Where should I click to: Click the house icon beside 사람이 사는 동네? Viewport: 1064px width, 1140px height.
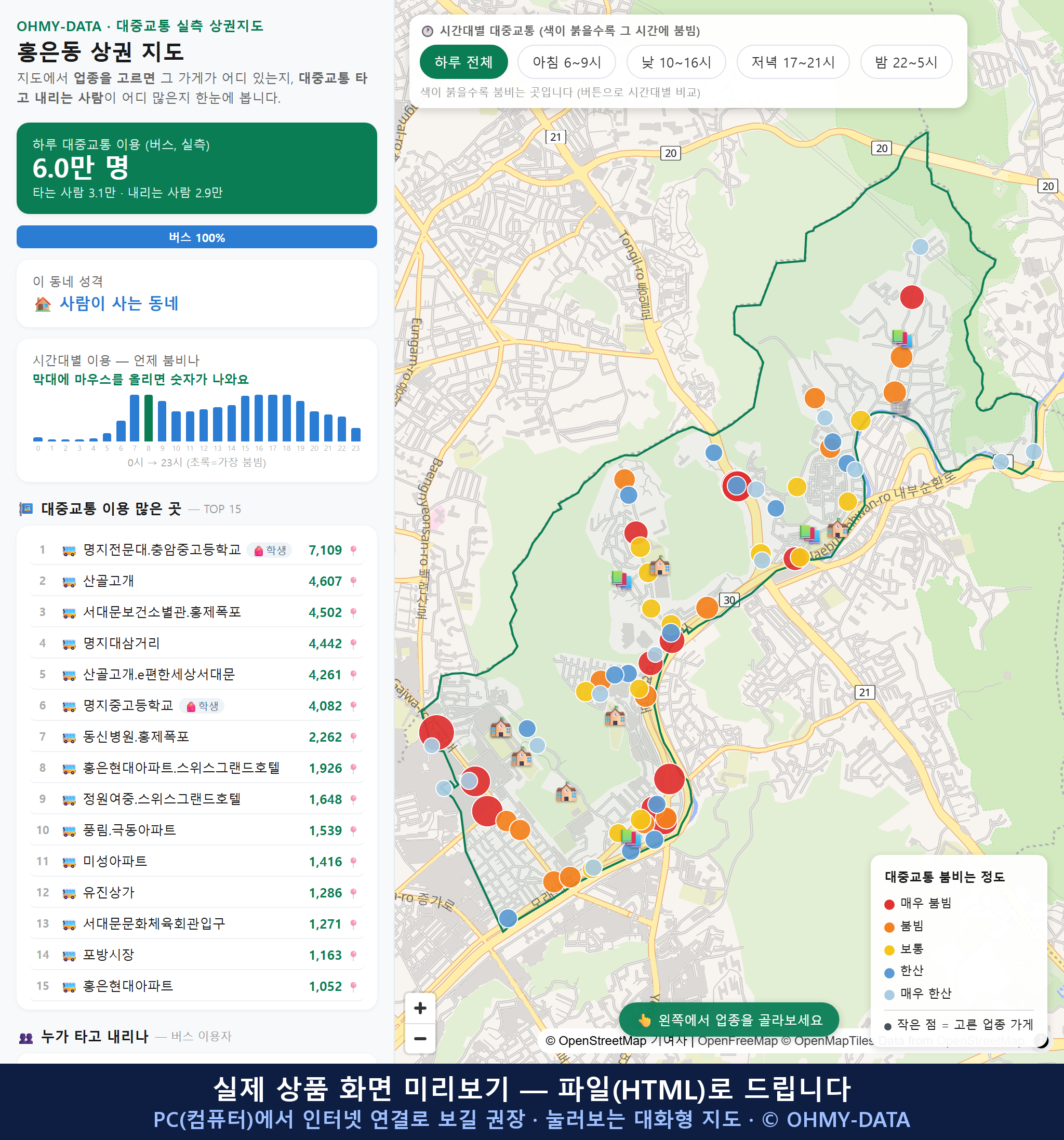(x=43, y=304)
